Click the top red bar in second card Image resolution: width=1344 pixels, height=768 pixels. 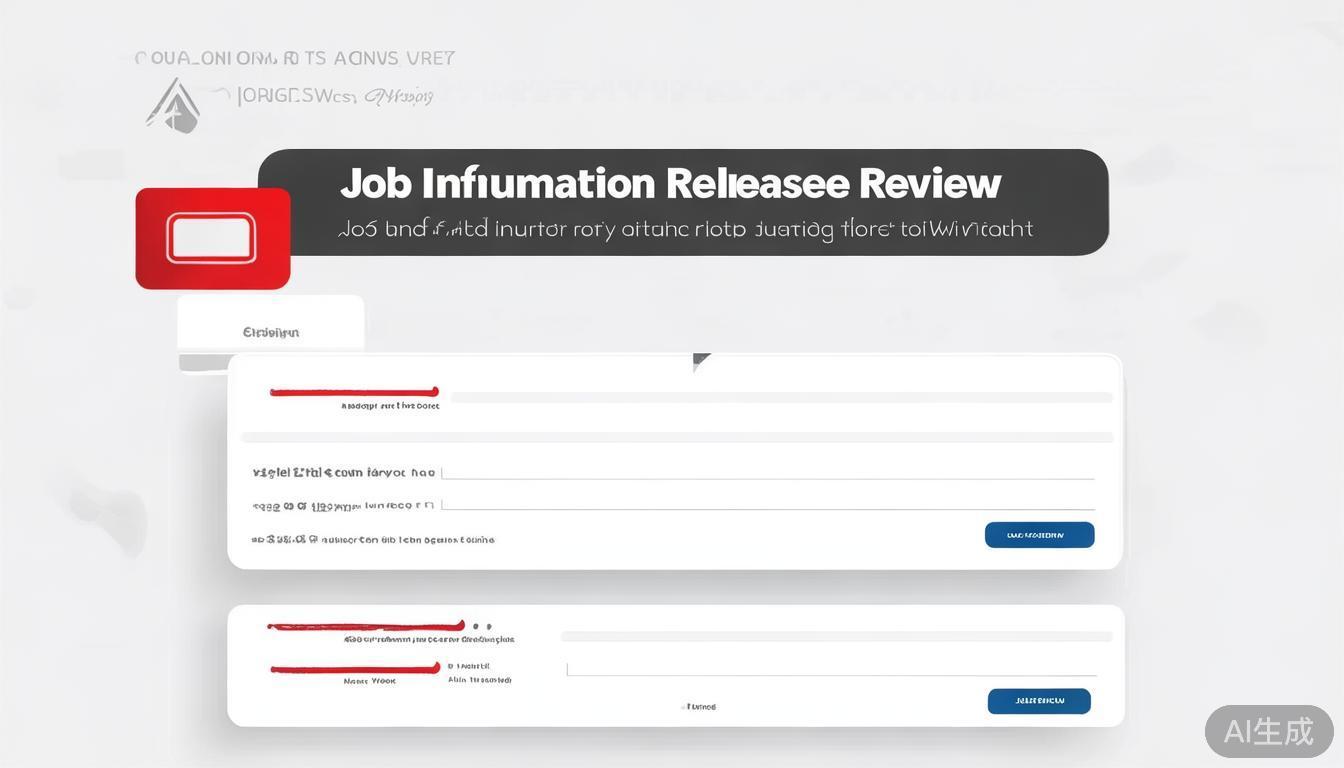coord(365,627)
